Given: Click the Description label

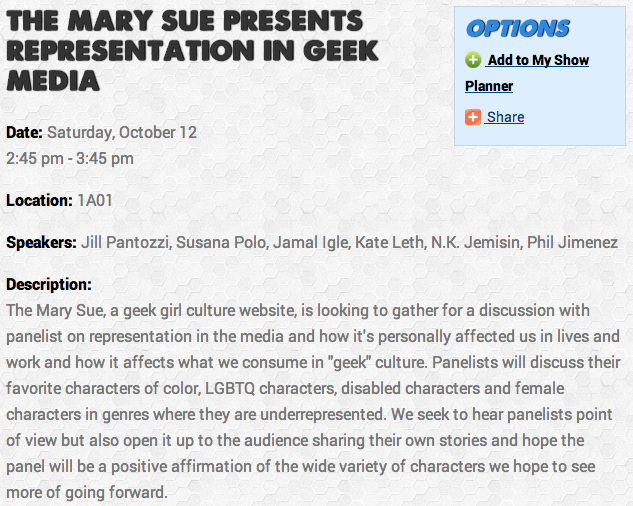Looking at the screenshot, I should pos(49,285).
